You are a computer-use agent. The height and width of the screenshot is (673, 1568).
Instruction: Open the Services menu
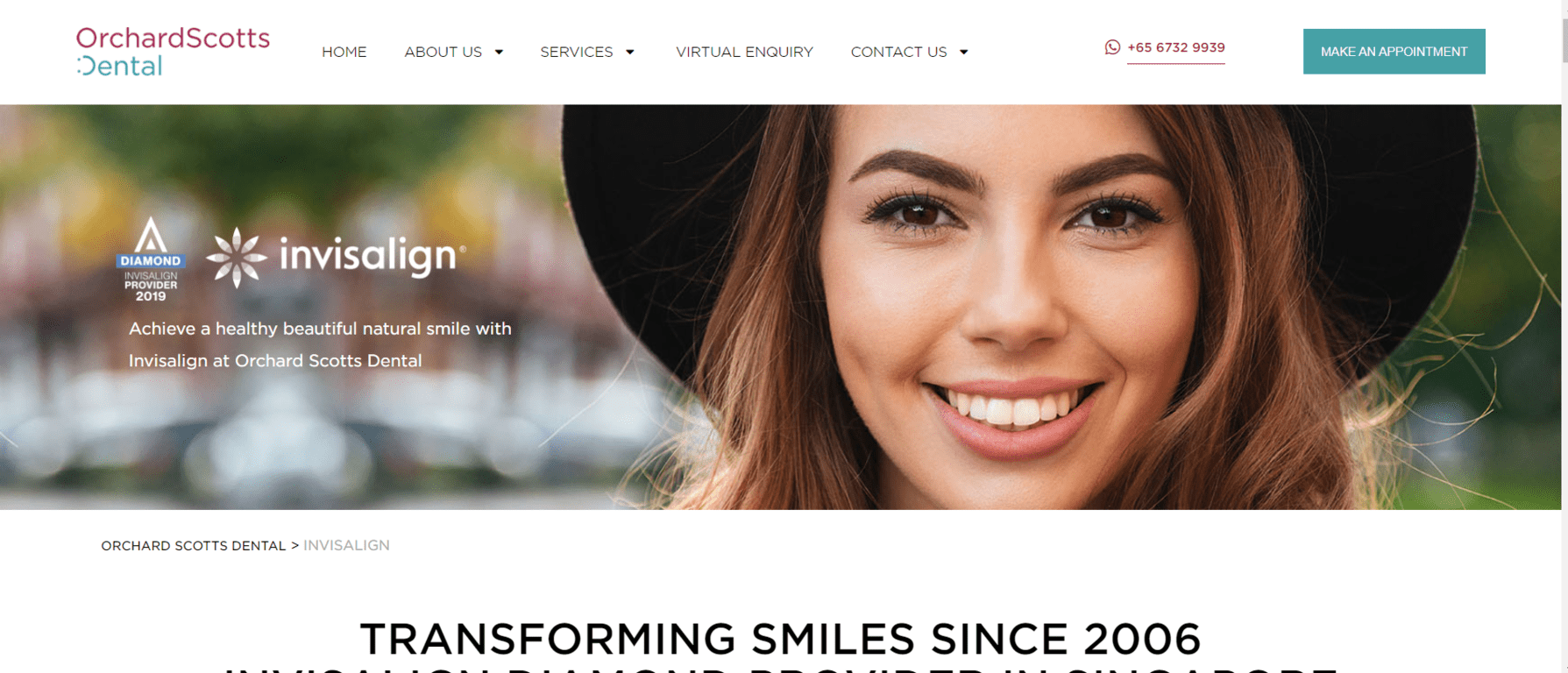click(x=576, y=52)
